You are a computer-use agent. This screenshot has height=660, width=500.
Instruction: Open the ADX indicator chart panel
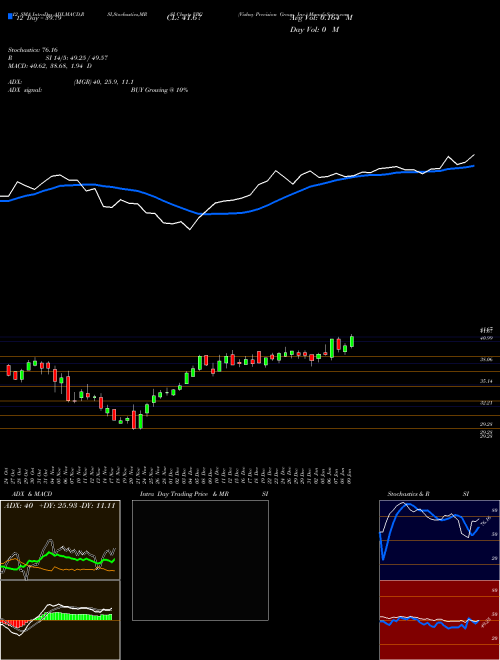coord(60,540)
